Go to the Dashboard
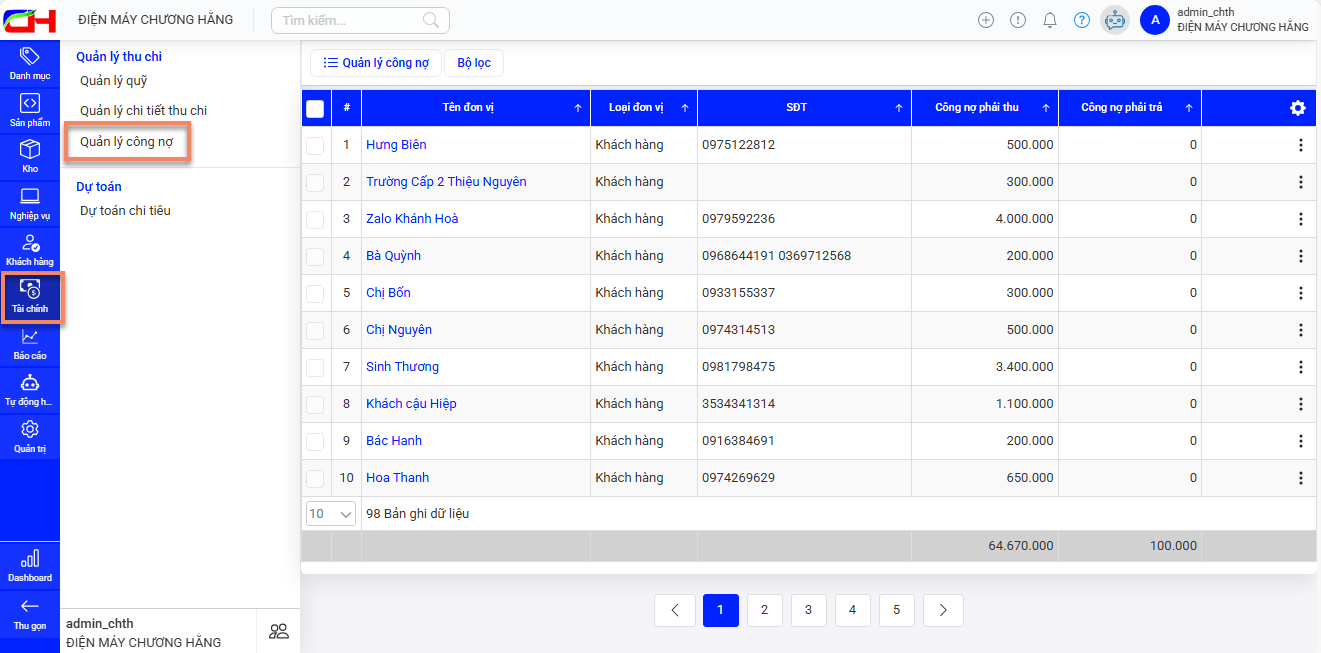Viewport: 1321px width, 653px height. (x=30, y=565)
